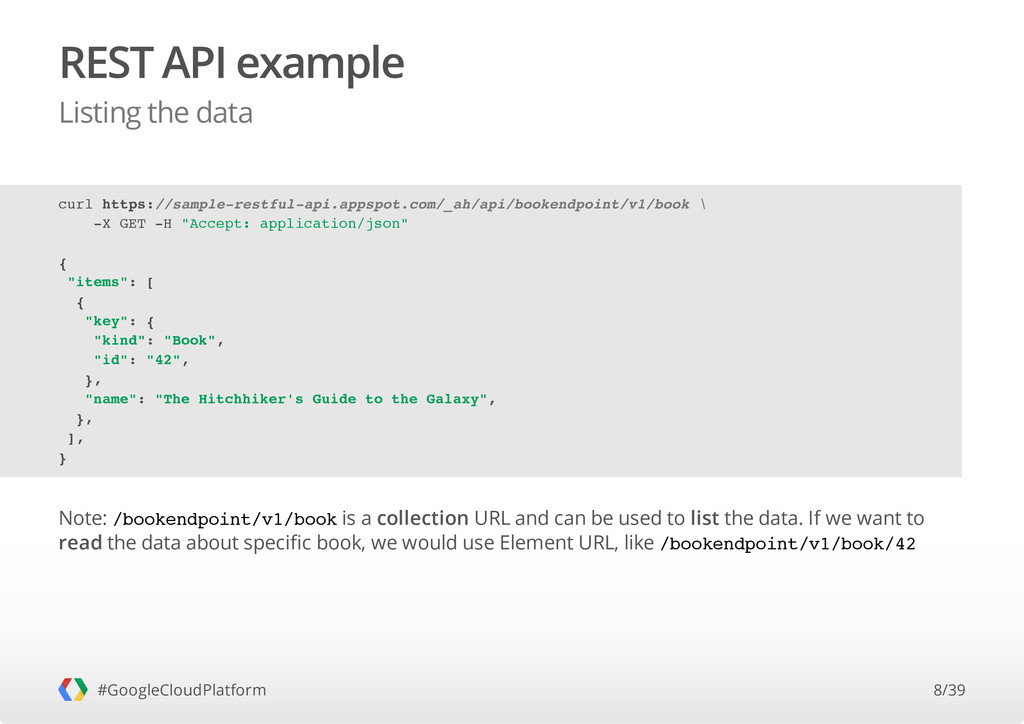Click the Google Cloud Platform hexagon logo
The image size is (1024, 724).
pos(72,689)
